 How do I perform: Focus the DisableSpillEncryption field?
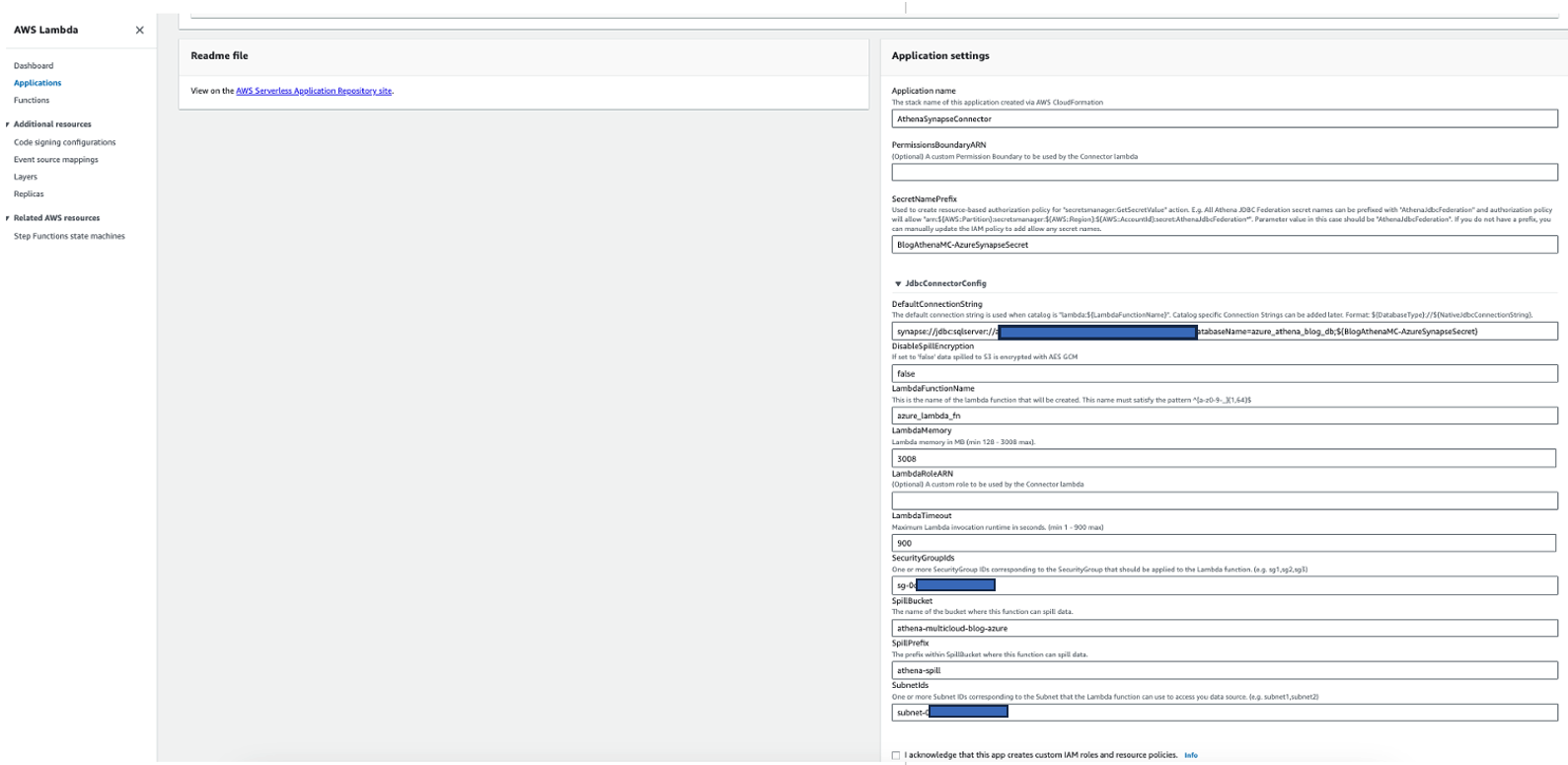pyautogui.click(x=1225, y=374)
